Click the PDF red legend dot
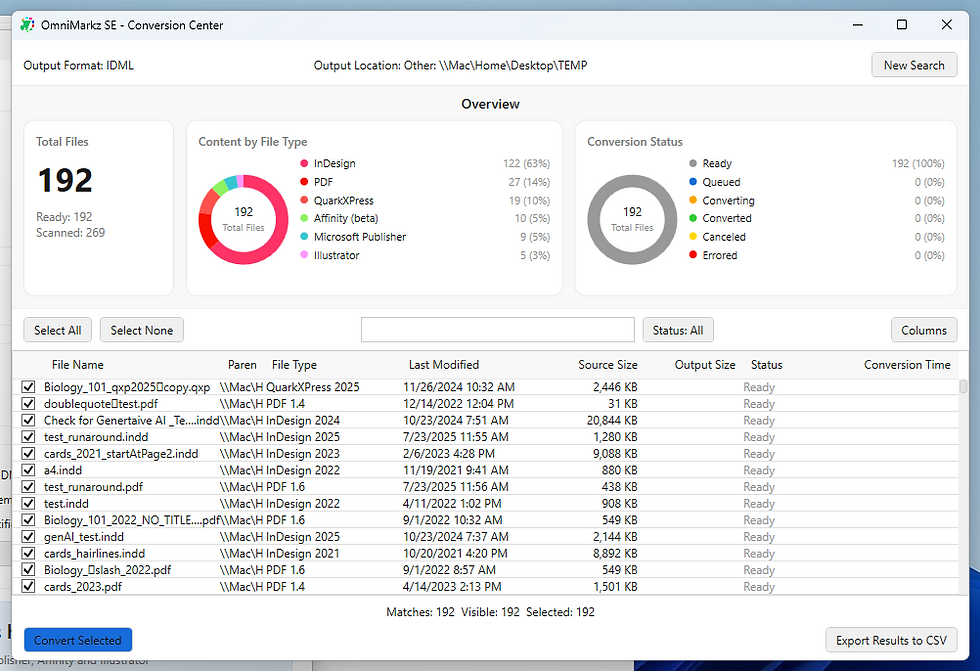The height and width of the screenshot is (671, 980). click(x=304, y=182)
